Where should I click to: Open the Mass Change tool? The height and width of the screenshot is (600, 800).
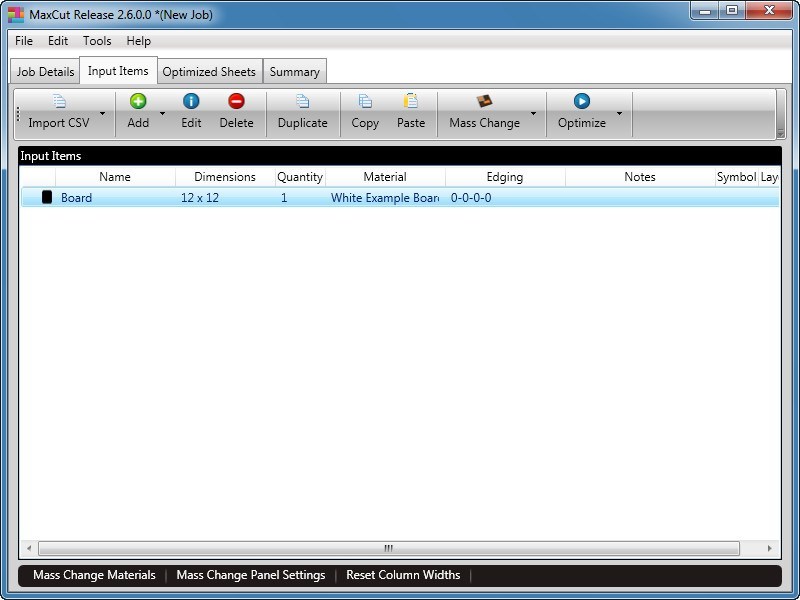click(x=485, y=110)
